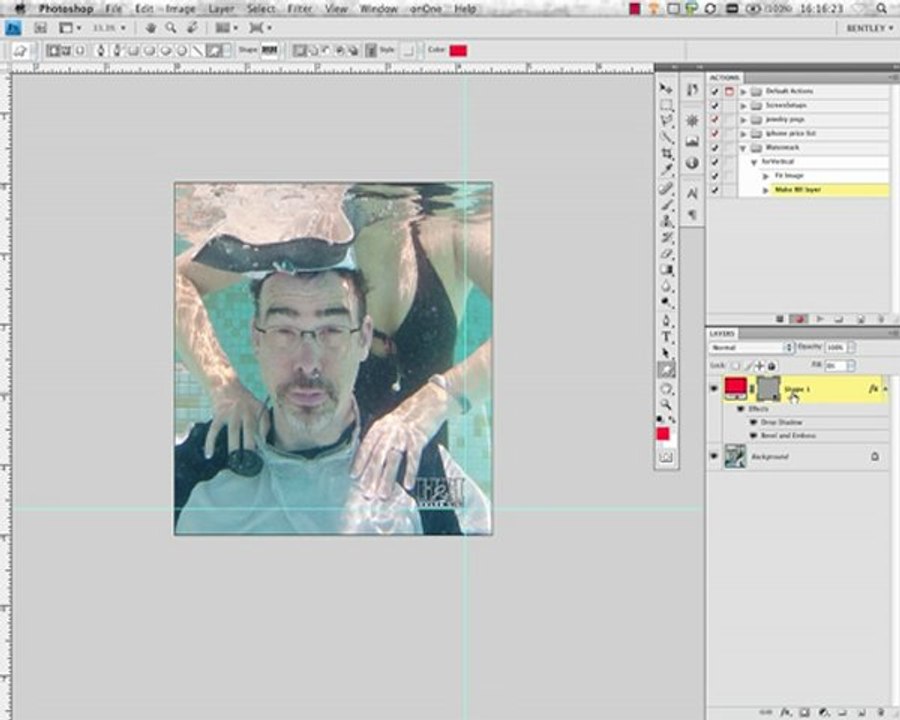Open the Filter menu

coord(300,9)
